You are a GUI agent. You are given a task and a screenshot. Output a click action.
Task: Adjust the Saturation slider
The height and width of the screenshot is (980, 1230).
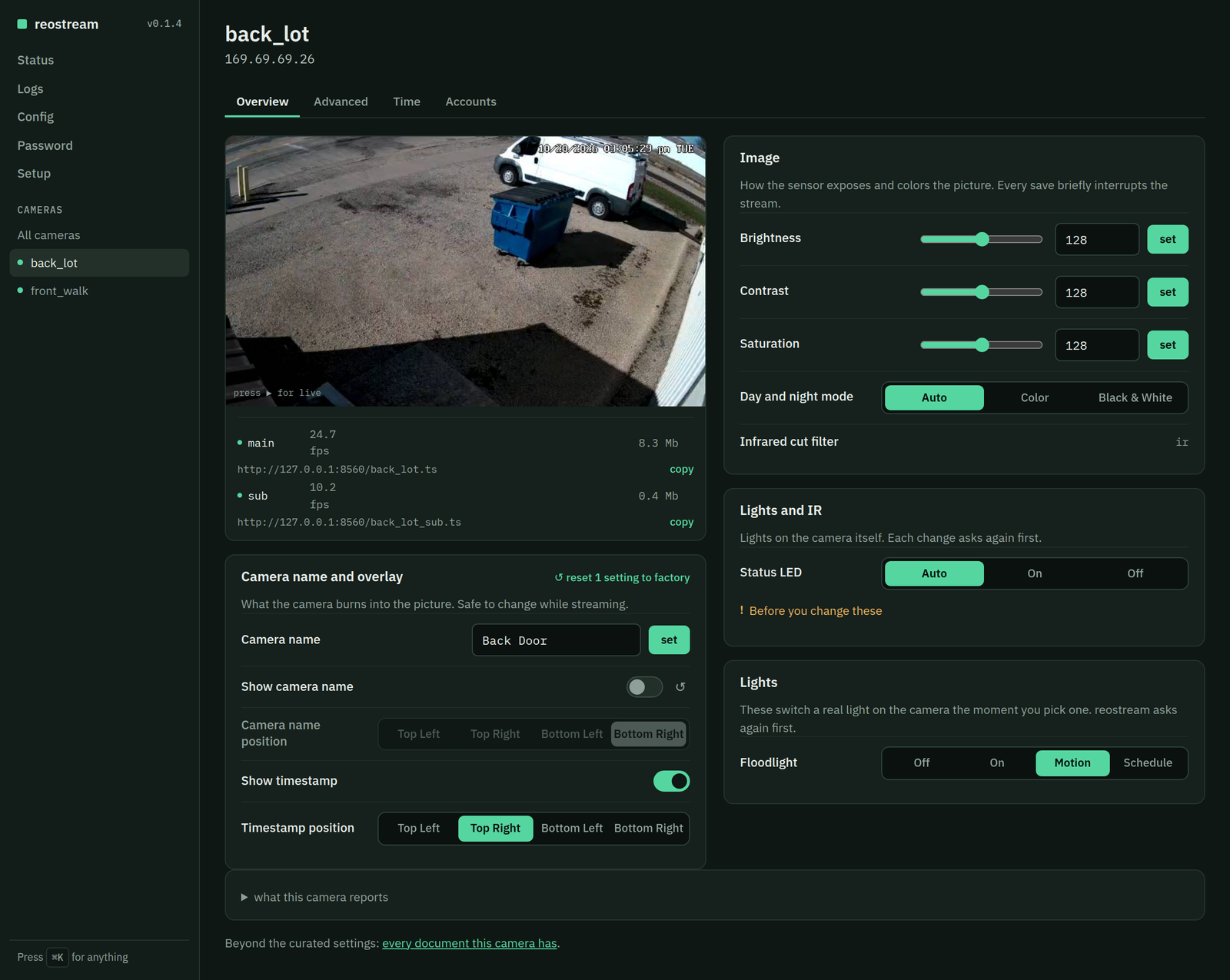(x=981, y=345)
